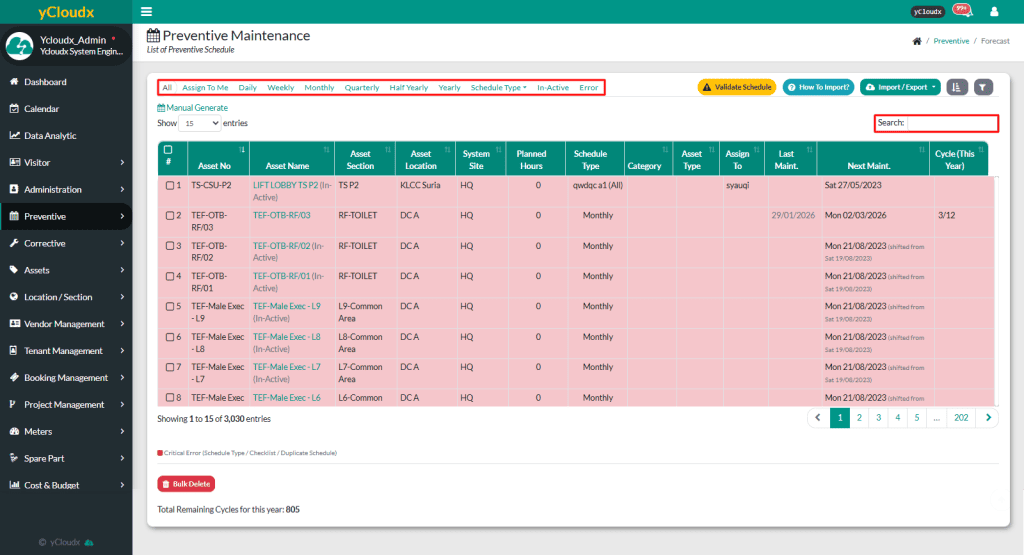Open the user profile icon
Screen dimensions: 1024x555
(x=994, y=12)
